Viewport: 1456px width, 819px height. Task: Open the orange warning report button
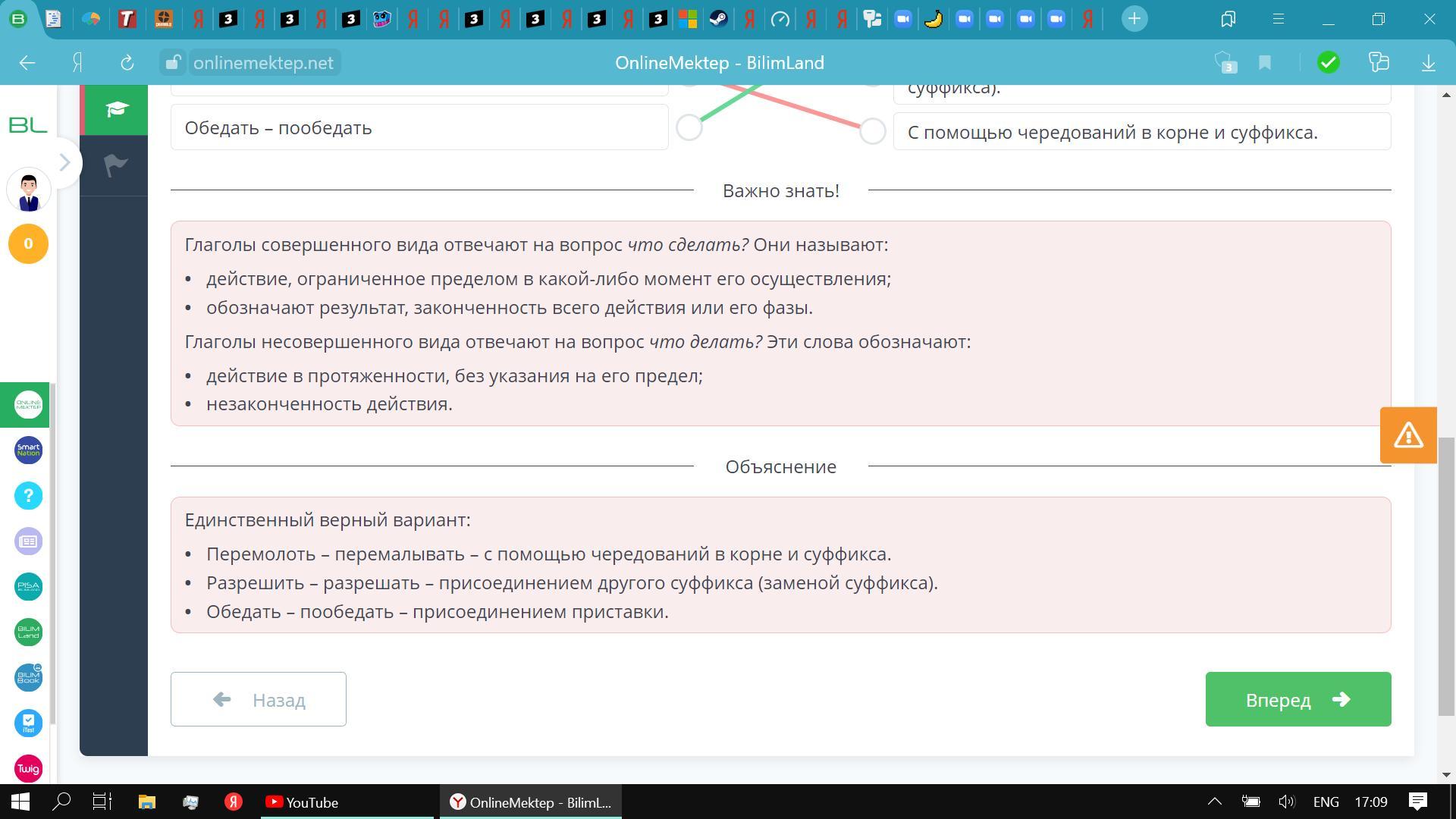pos(1407,435)
